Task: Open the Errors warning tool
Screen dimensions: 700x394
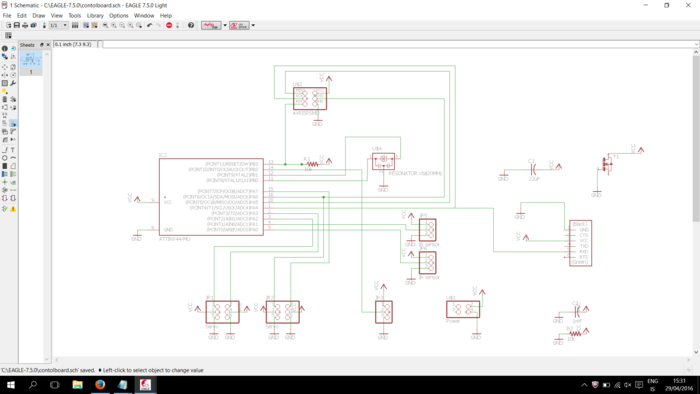Action: click(13, 208)
